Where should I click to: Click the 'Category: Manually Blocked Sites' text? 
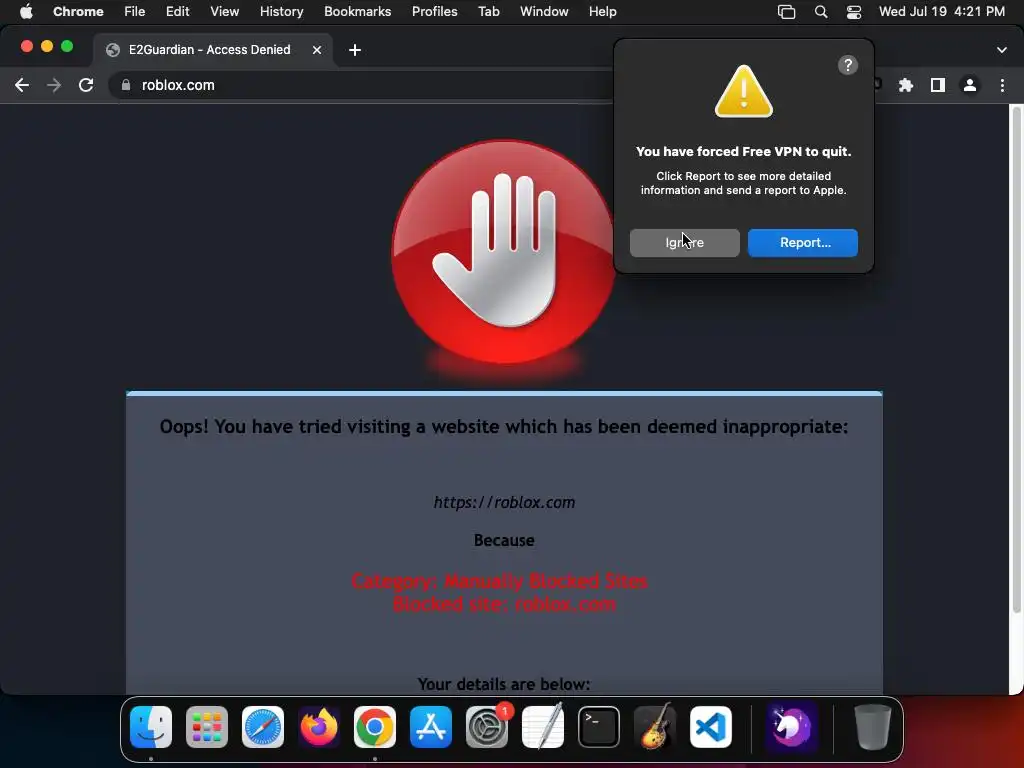pos(500,581)
